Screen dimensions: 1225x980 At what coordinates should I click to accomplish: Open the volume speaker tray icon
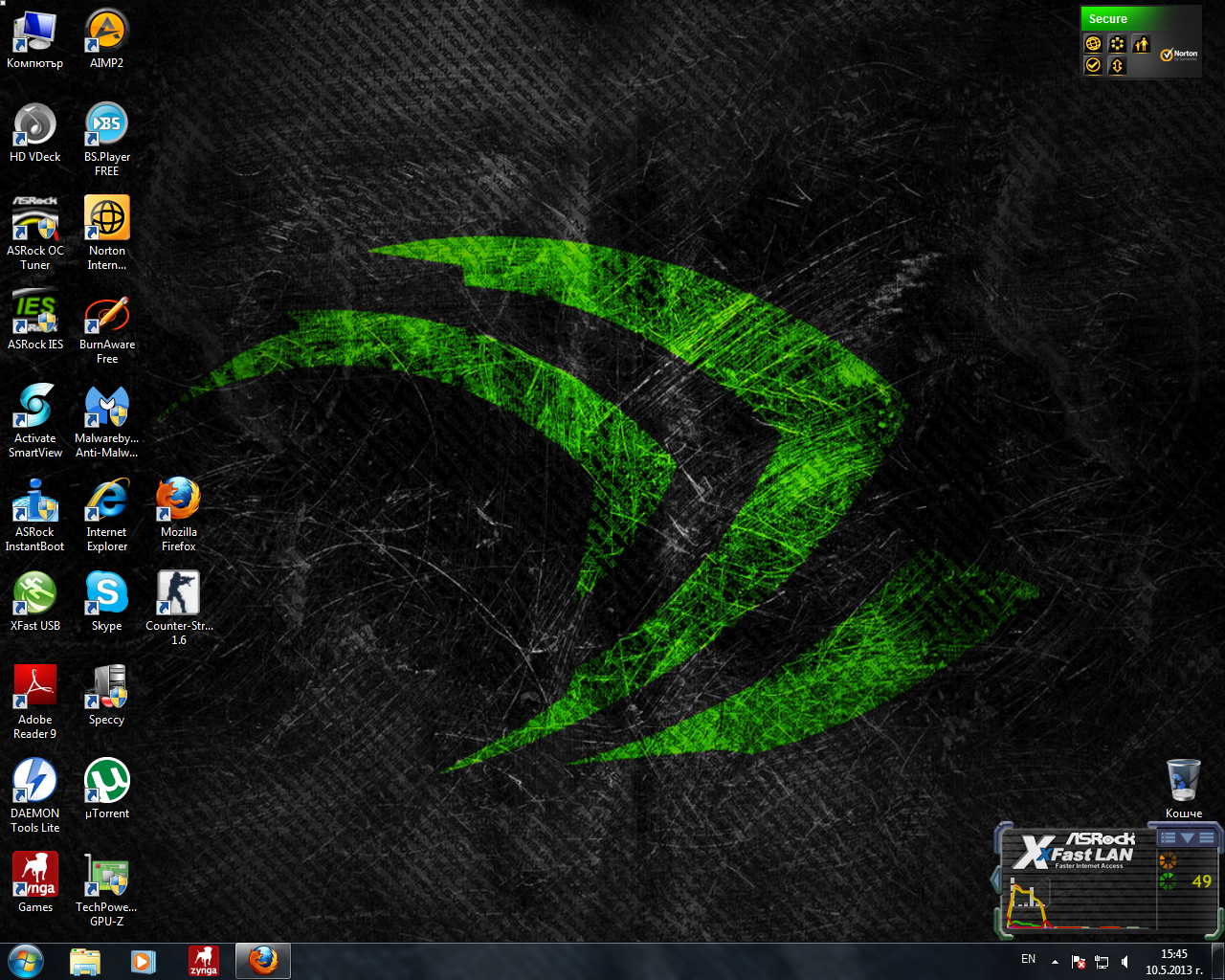[x=1125, y=962]
